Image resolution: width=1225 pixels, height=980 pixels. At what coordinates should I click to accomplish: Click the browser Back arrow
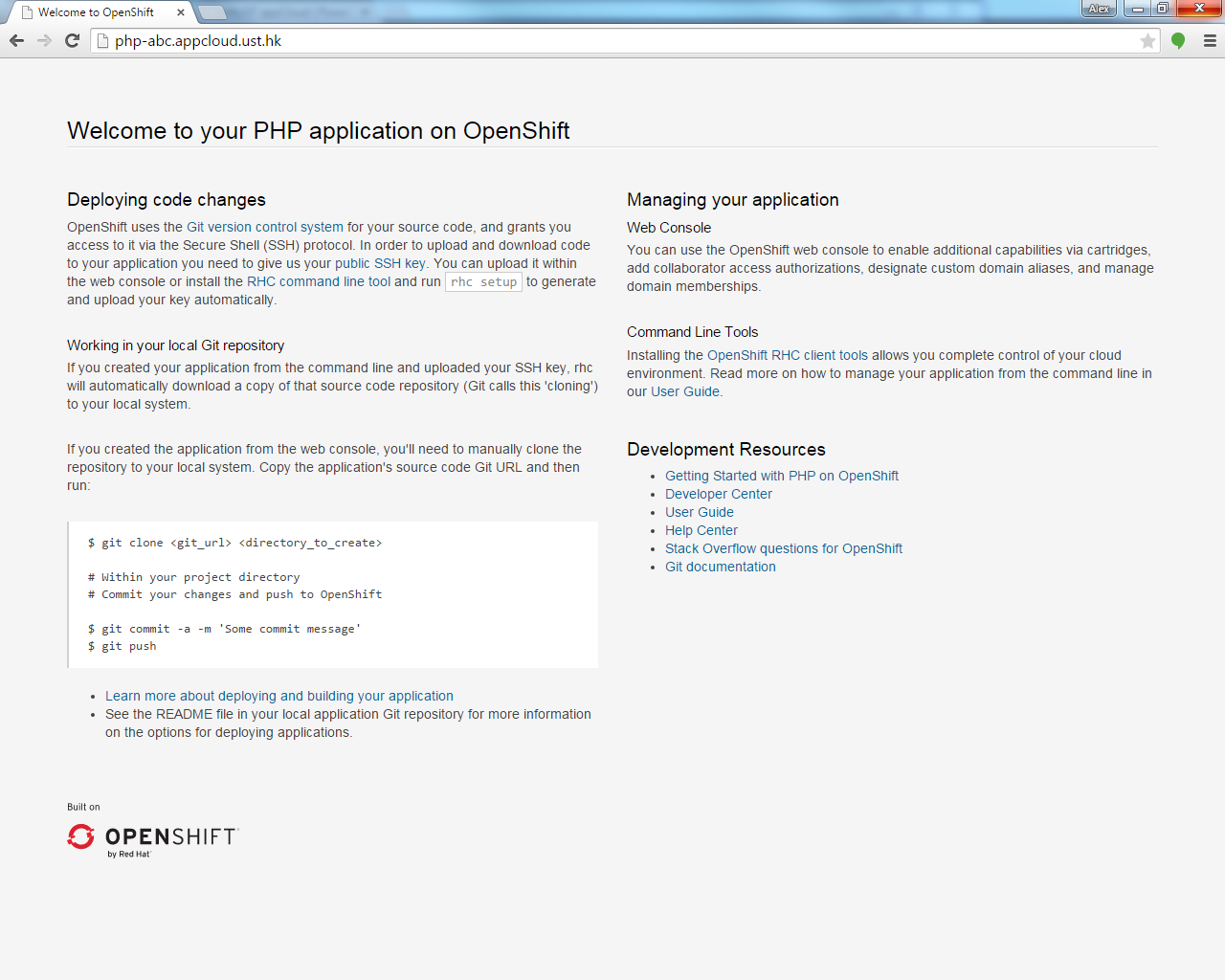[16, 40]
